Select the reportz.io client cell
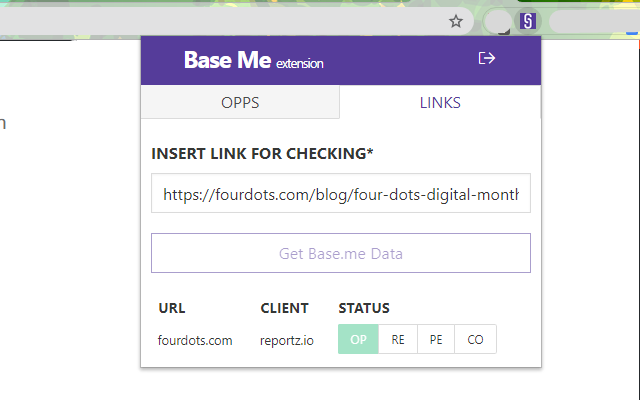Screen dimensions: 640x400 (x=287, y=340)
